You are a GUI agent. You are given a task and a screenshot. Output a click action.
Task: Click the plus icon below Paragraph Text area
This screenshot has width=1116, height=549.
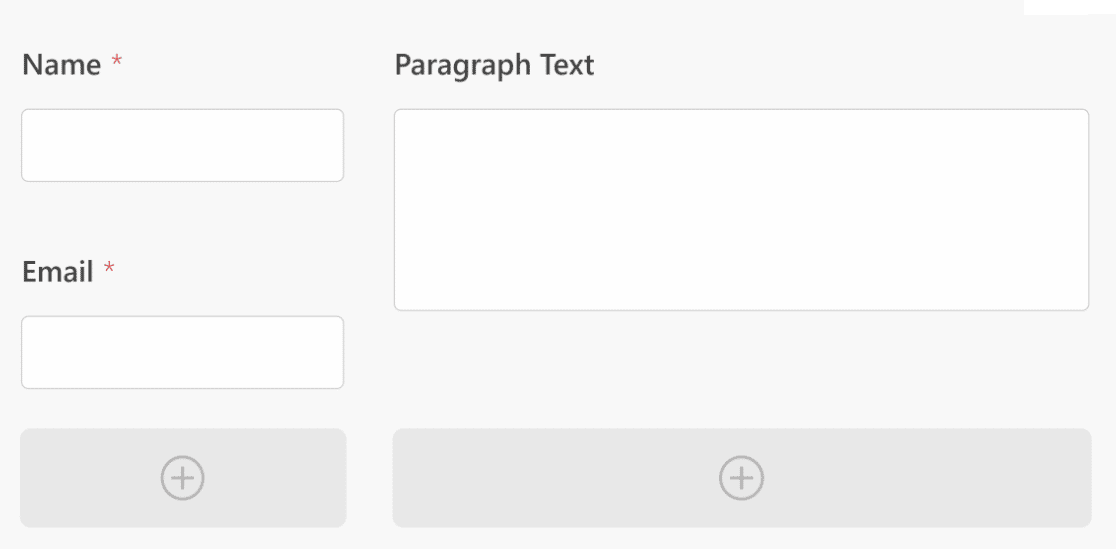(x=741, y=478)
